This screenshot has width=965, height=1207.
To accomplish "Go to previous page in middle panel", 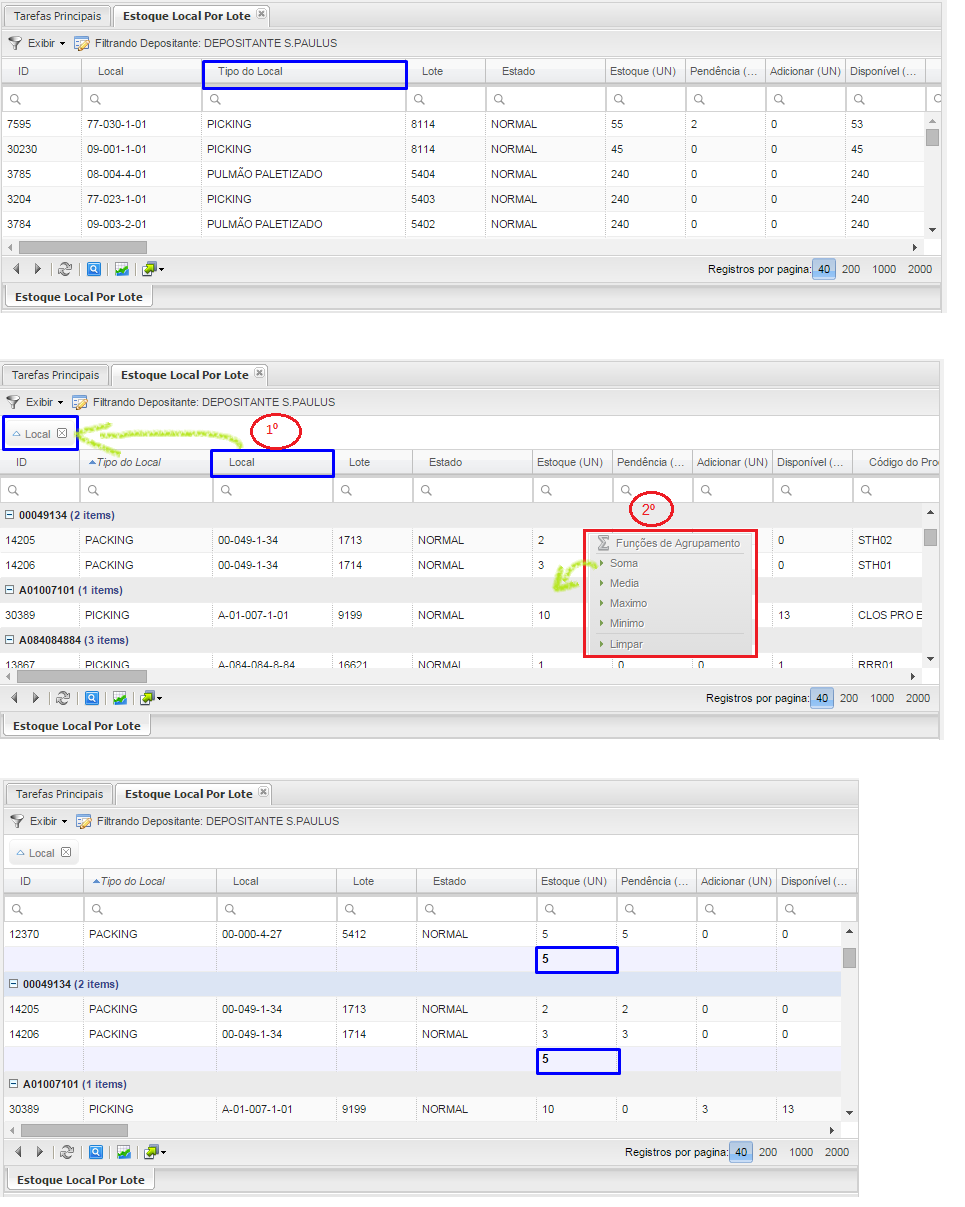I will tap(15, 698).
